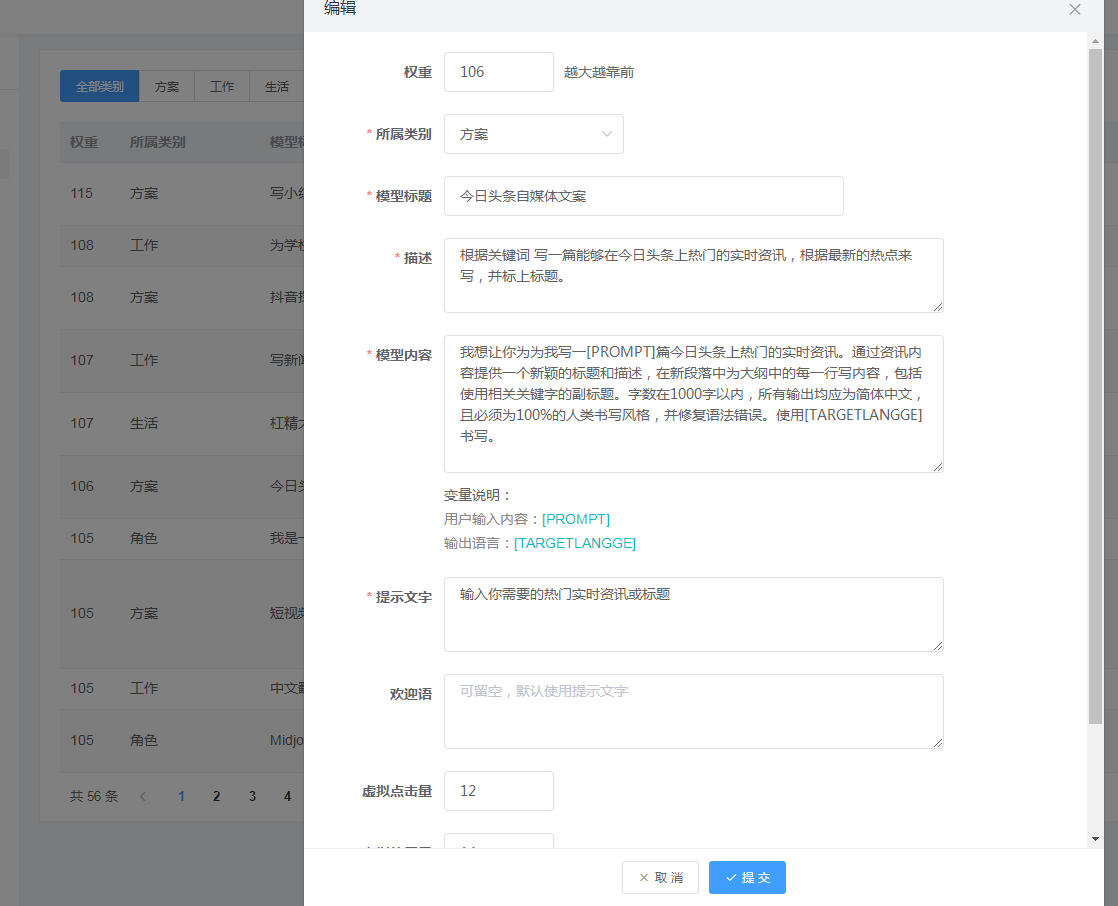Click the [PROMPT] variable link

575,519
